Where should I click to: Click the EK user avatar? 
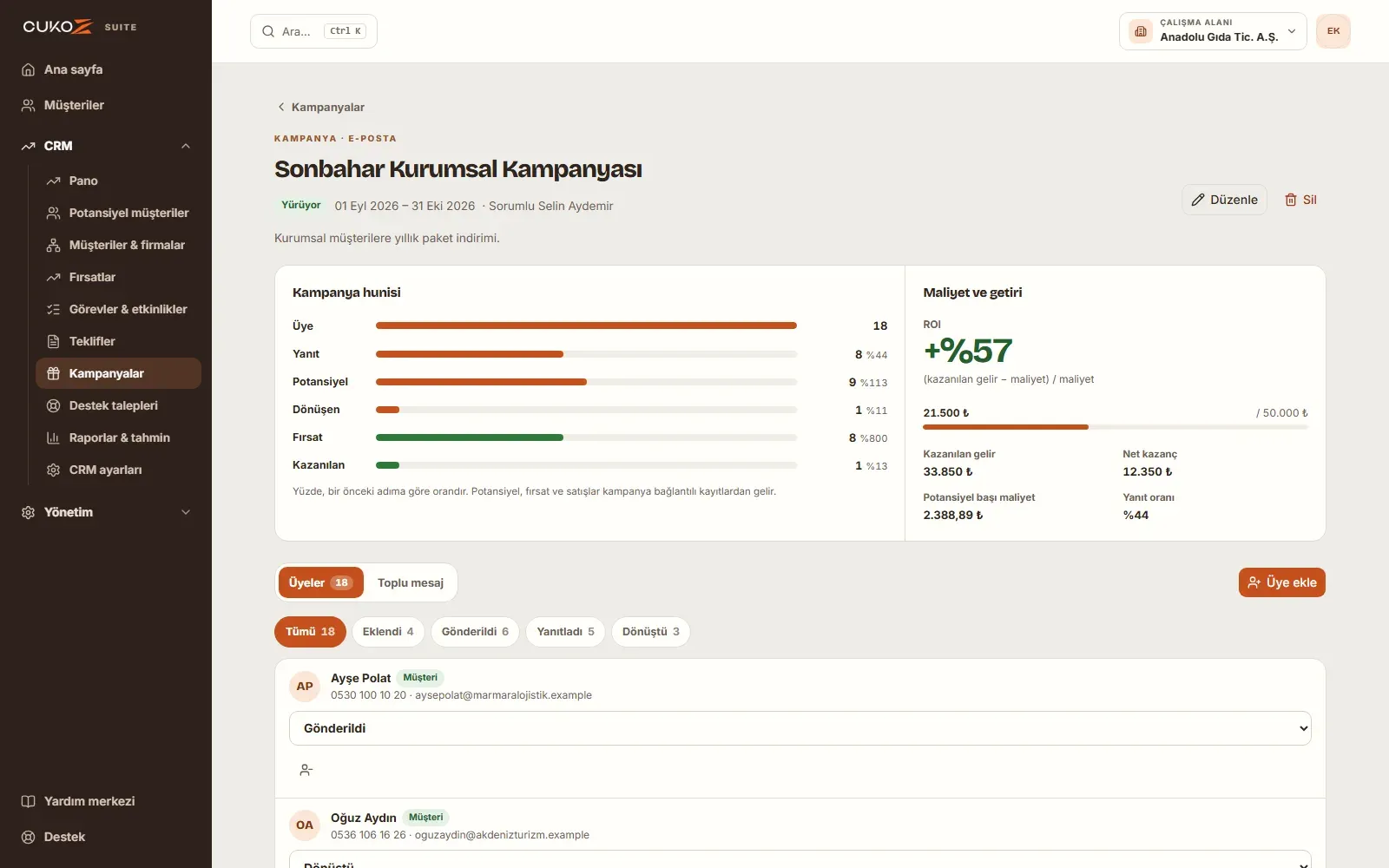(x=1333, y=31)
